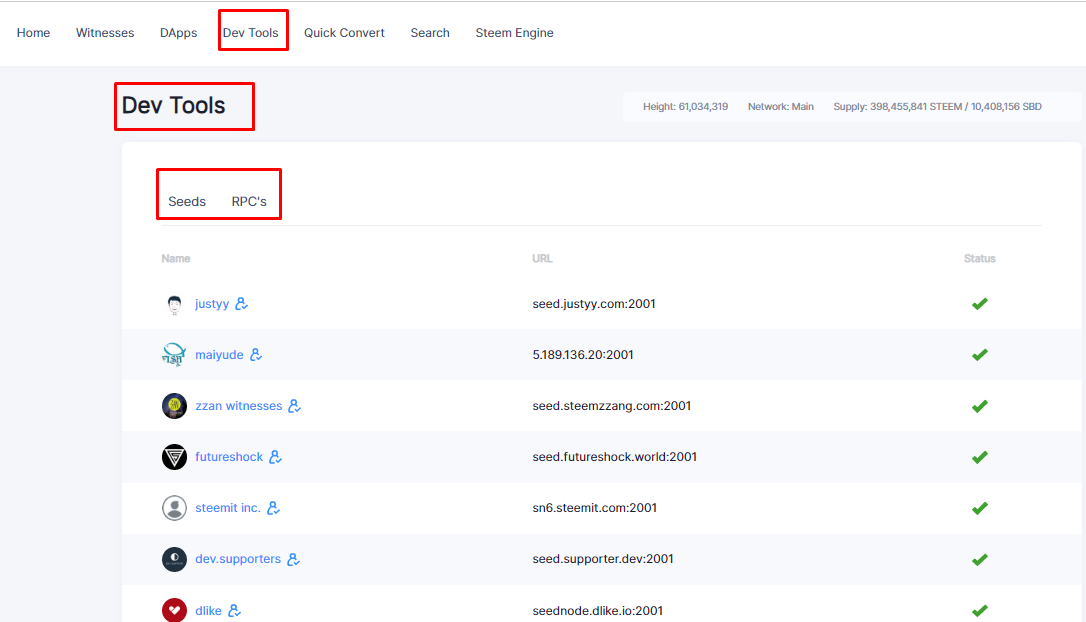Viewport: 1086px width, 622px height.
Task: Select URL seed.steemzzang.com:2001
Action: point(612,406)
